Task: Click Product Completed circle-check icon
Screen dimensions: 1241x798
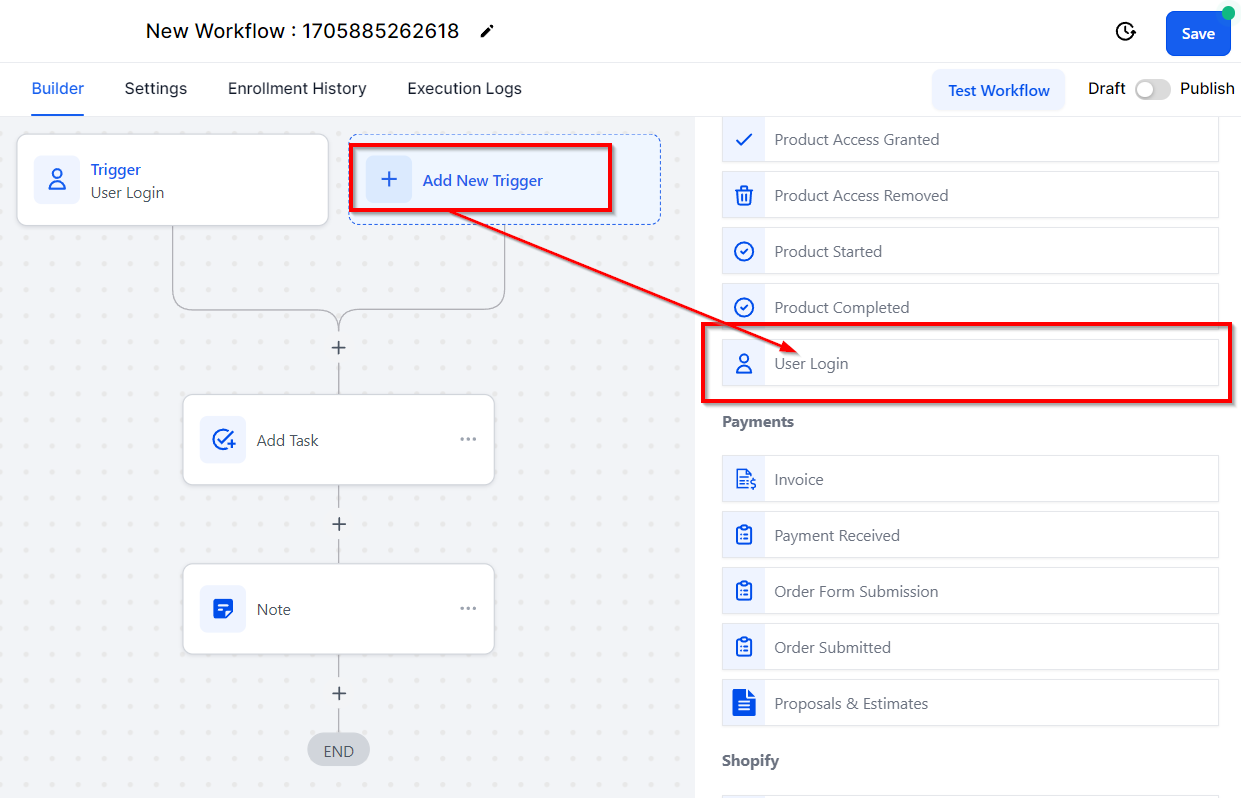Action: pyautogui.click(x=744, y=308)
